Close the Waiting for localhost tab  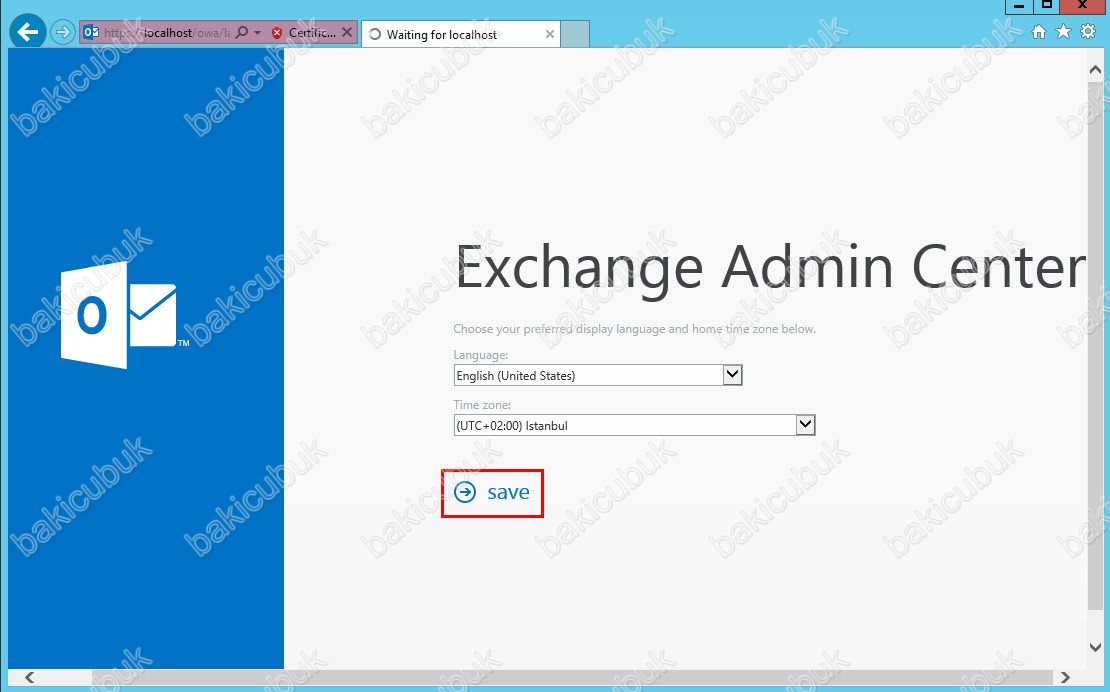pyautogui.click(x=549, y=34)
